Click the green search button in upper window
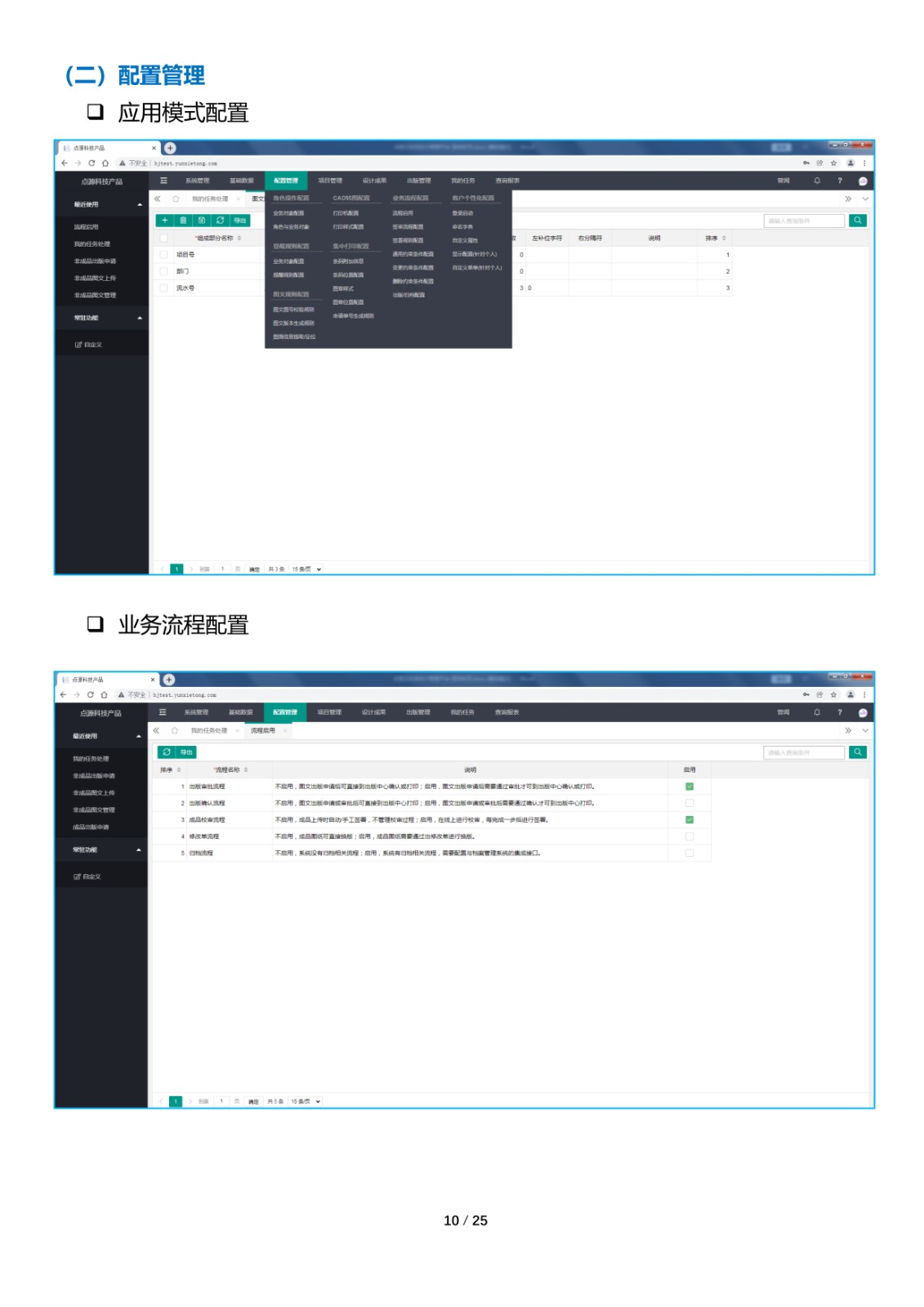This screenshot has height=1307, width=924. point(857,221)
